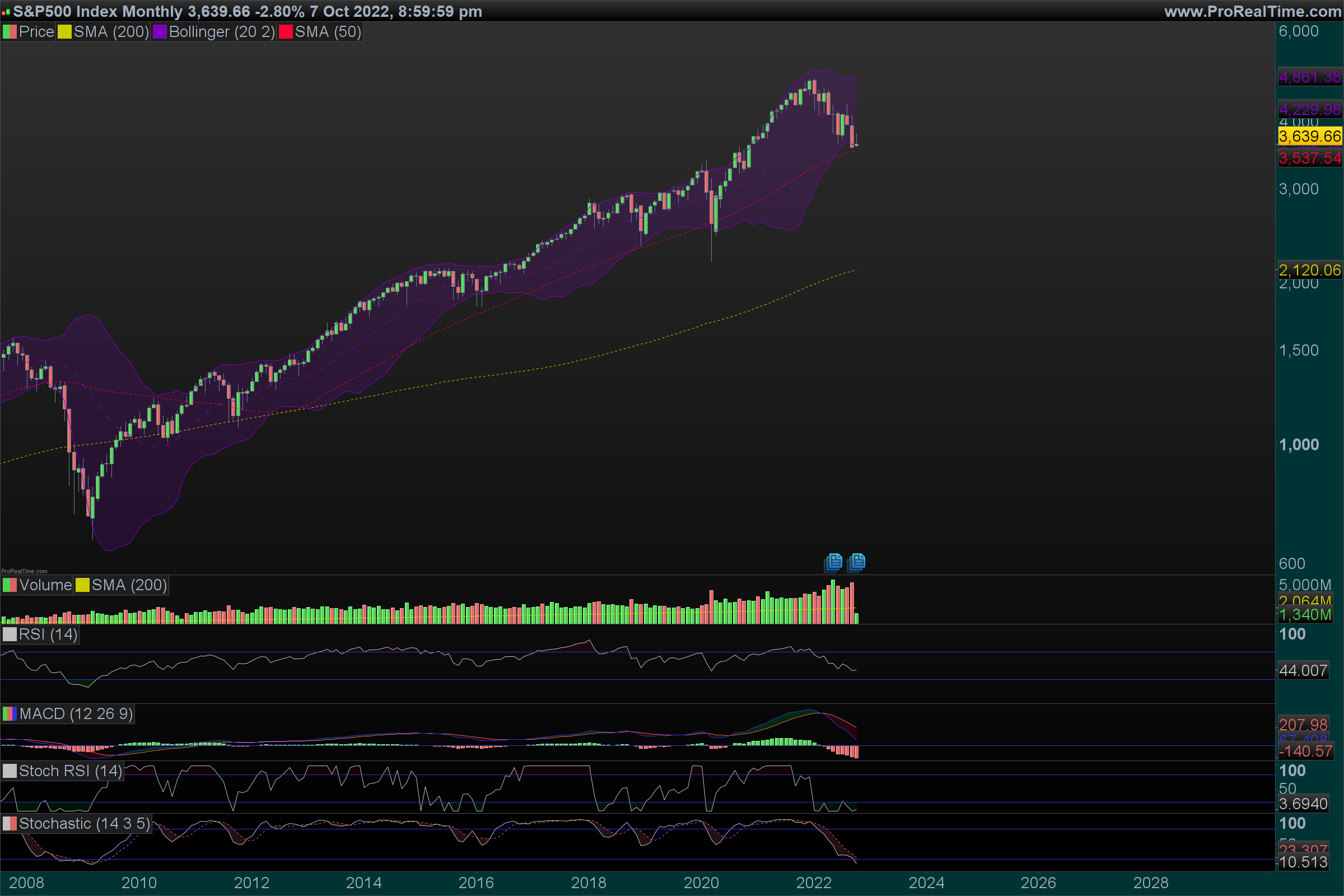This screenshot has height=896, width=1344.
Task: Click the MACD (12 26 9) legend icon
Action: (10, 713)
